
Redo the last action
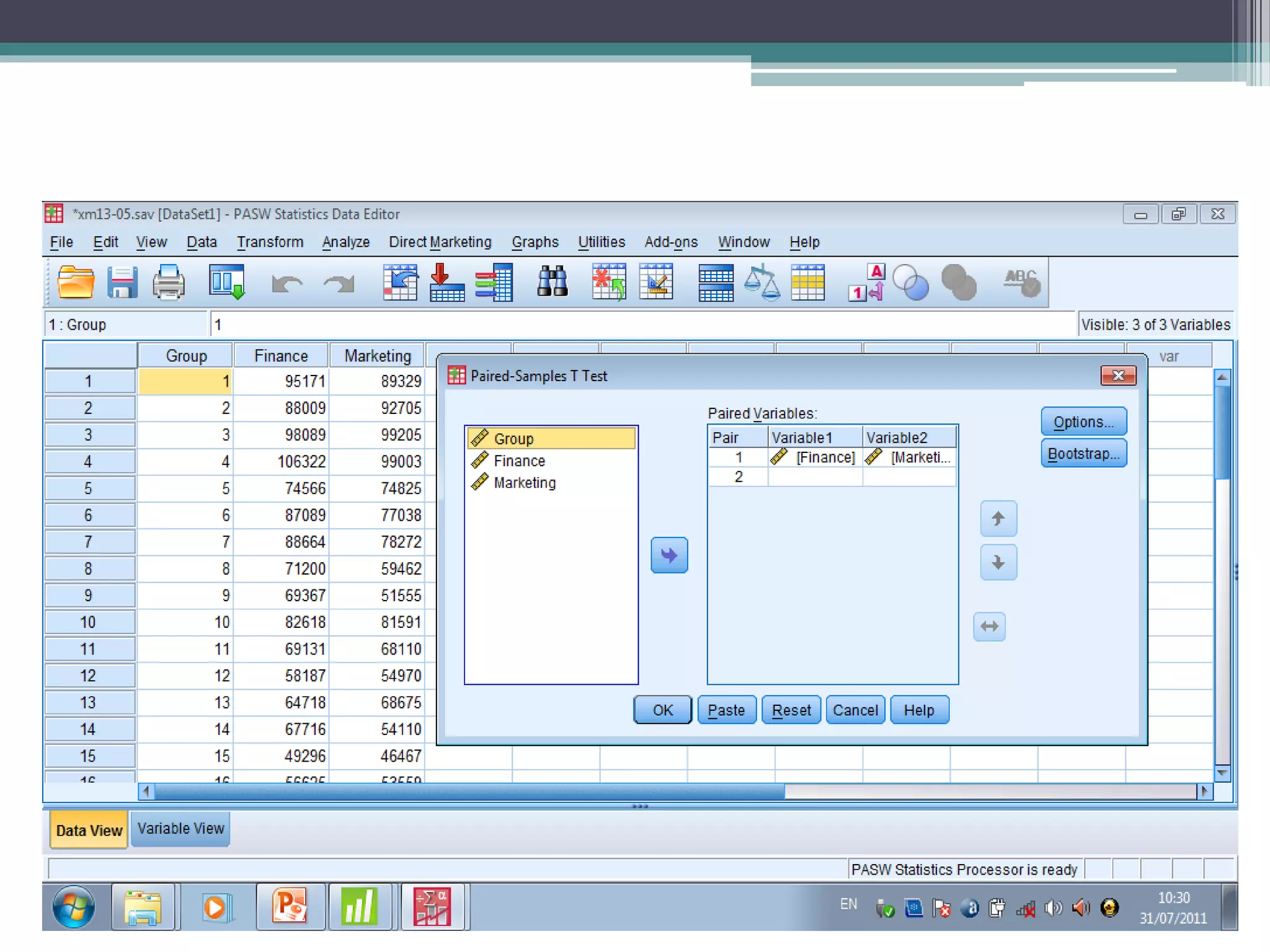click(339, 284)
